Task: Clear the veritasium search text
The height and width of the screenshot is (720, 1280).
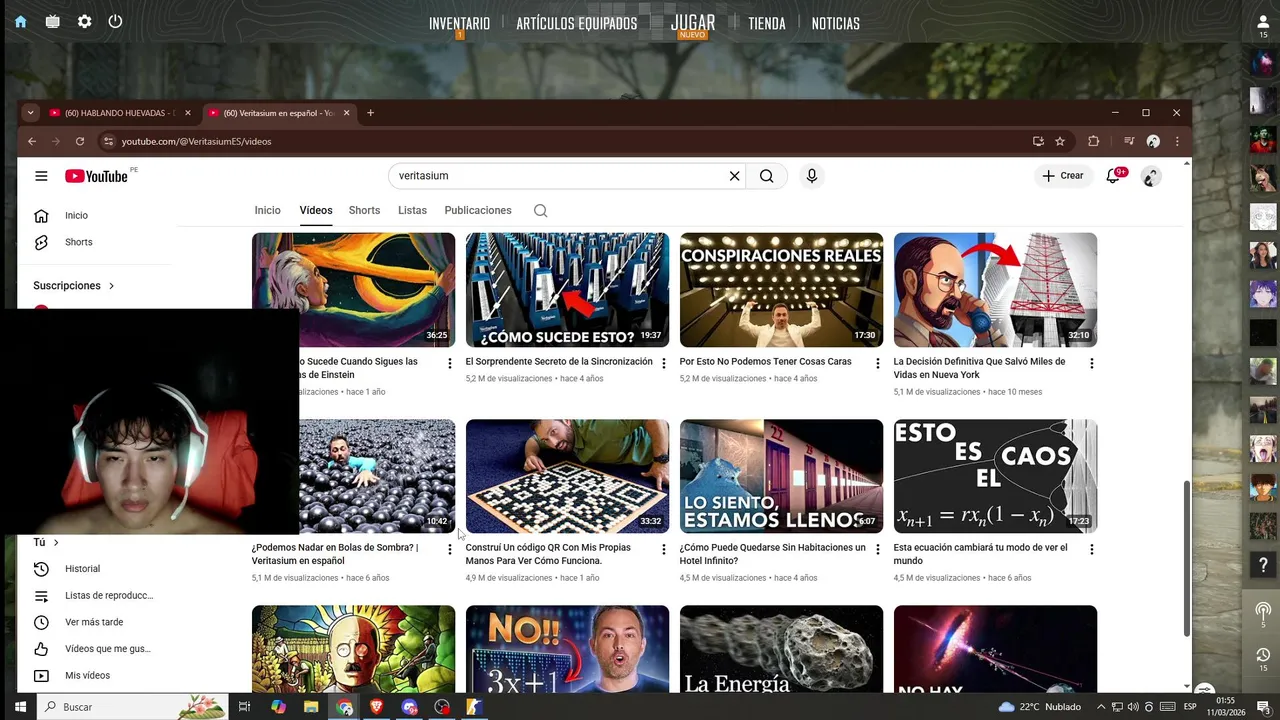Action: (x=734, y=176)
